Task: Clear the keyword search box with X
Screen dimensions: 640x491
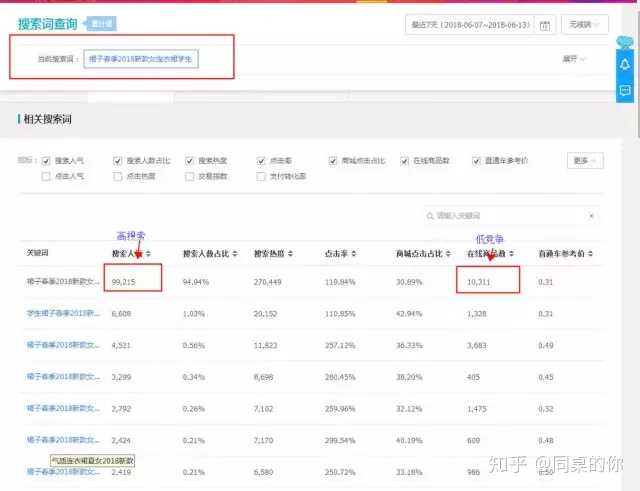Action: pyautogui.click(x=591, y=216)
